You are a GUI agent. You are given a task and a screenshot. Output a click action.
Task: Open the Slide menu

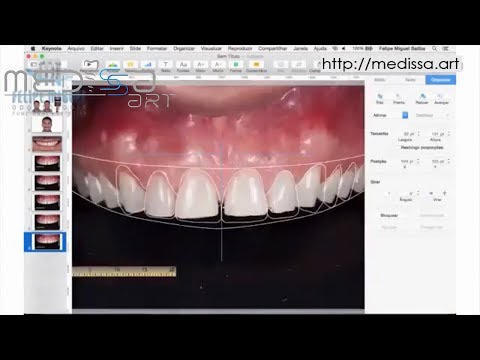coord(135,49)
